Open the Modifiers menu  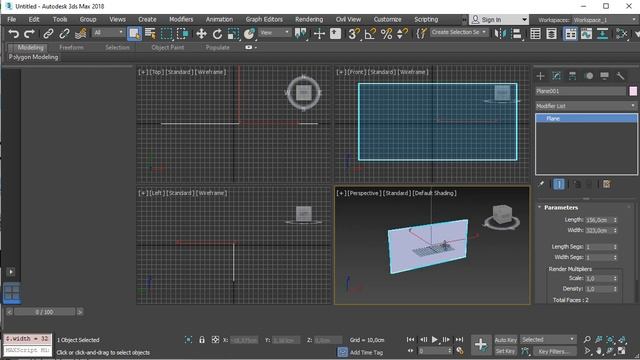(x=181, y=20)
